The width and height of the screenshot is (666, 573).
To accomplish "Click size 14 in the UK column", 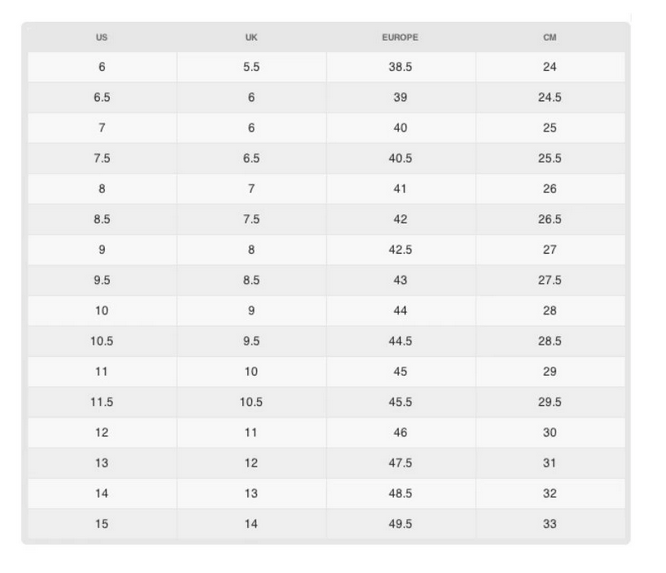I will [x=251, y=524].
